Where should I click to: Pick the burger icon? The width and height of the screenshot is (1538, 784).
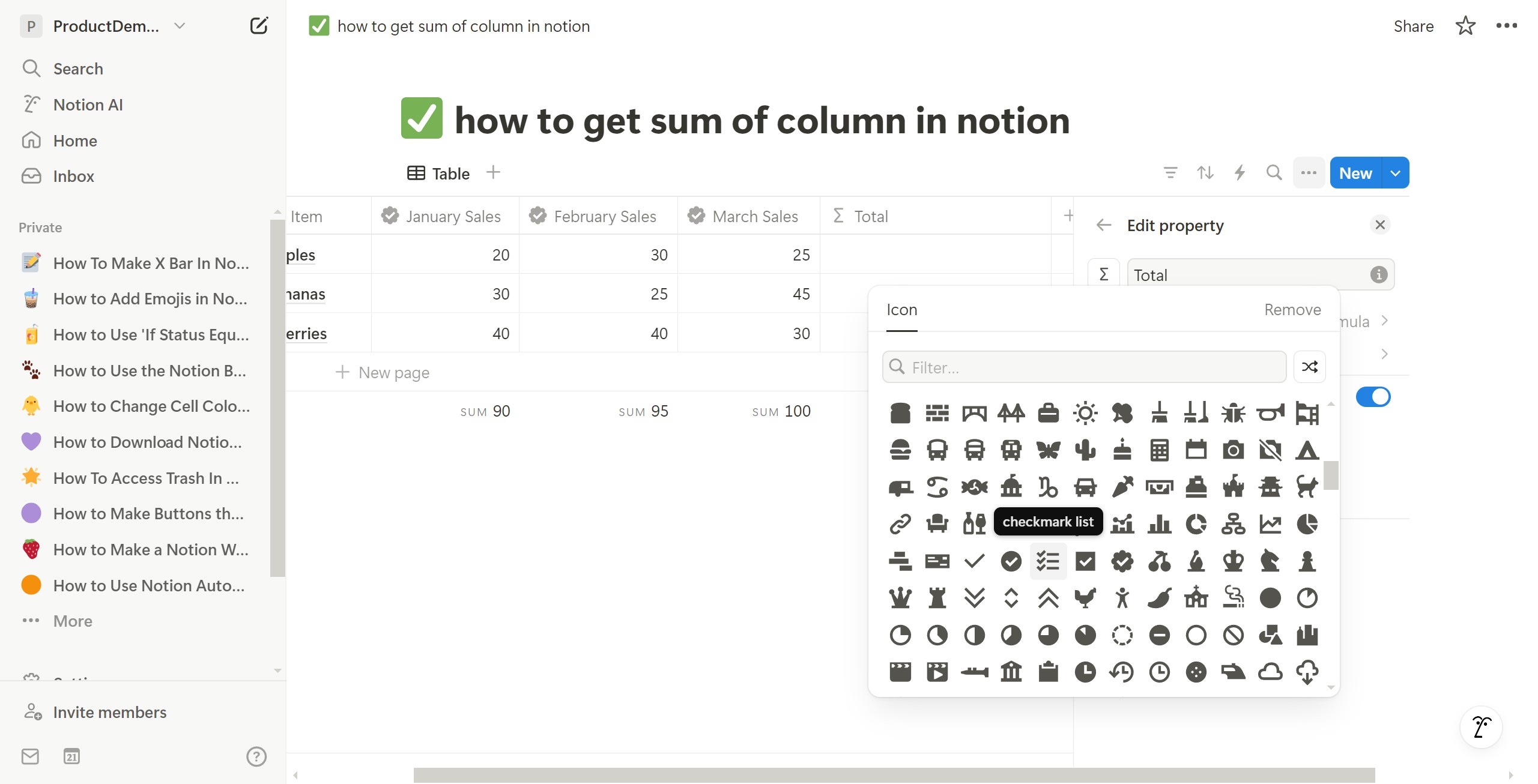click(900, 450)
